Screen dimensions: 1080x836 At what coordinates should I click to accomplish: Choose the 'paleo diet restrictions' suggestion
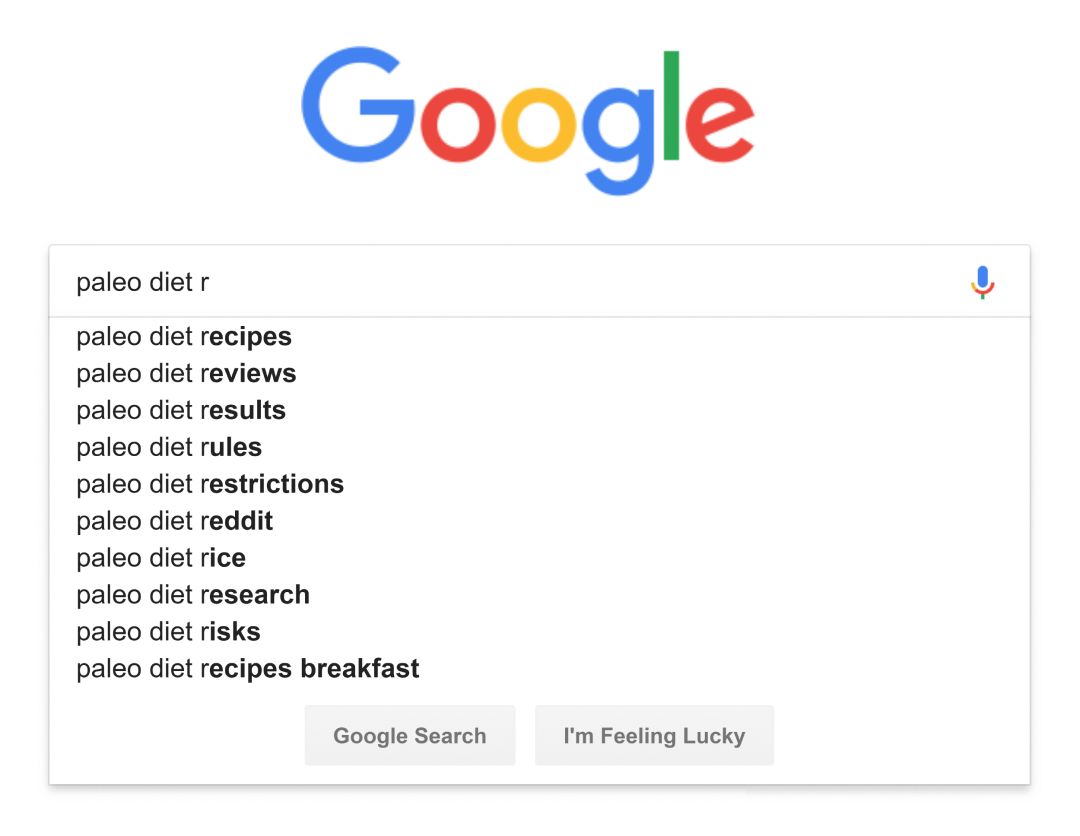(x=210, y=485)
